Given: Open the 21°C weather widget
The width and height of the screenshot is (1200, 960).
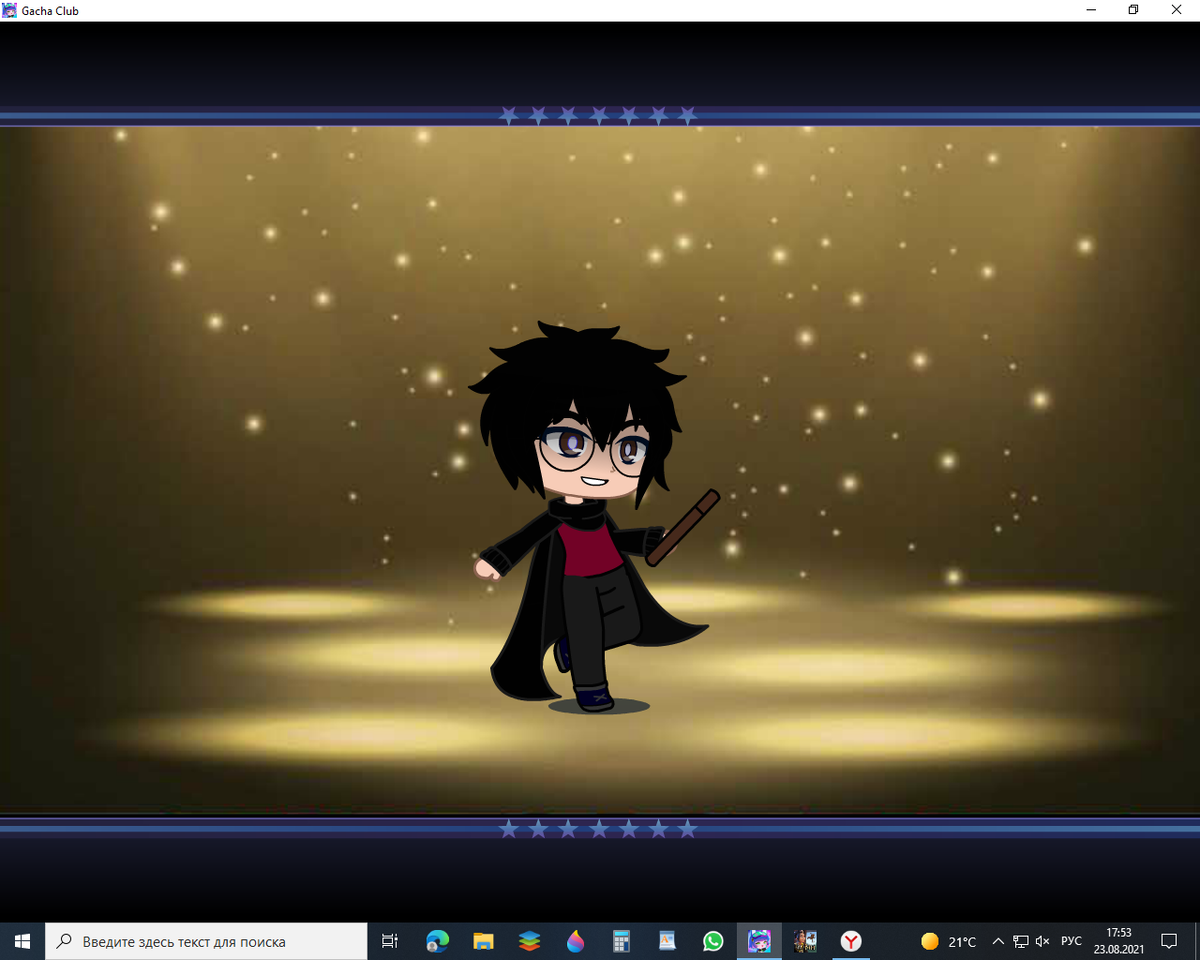Looking at the screenshot, I should tap(949, 941).
